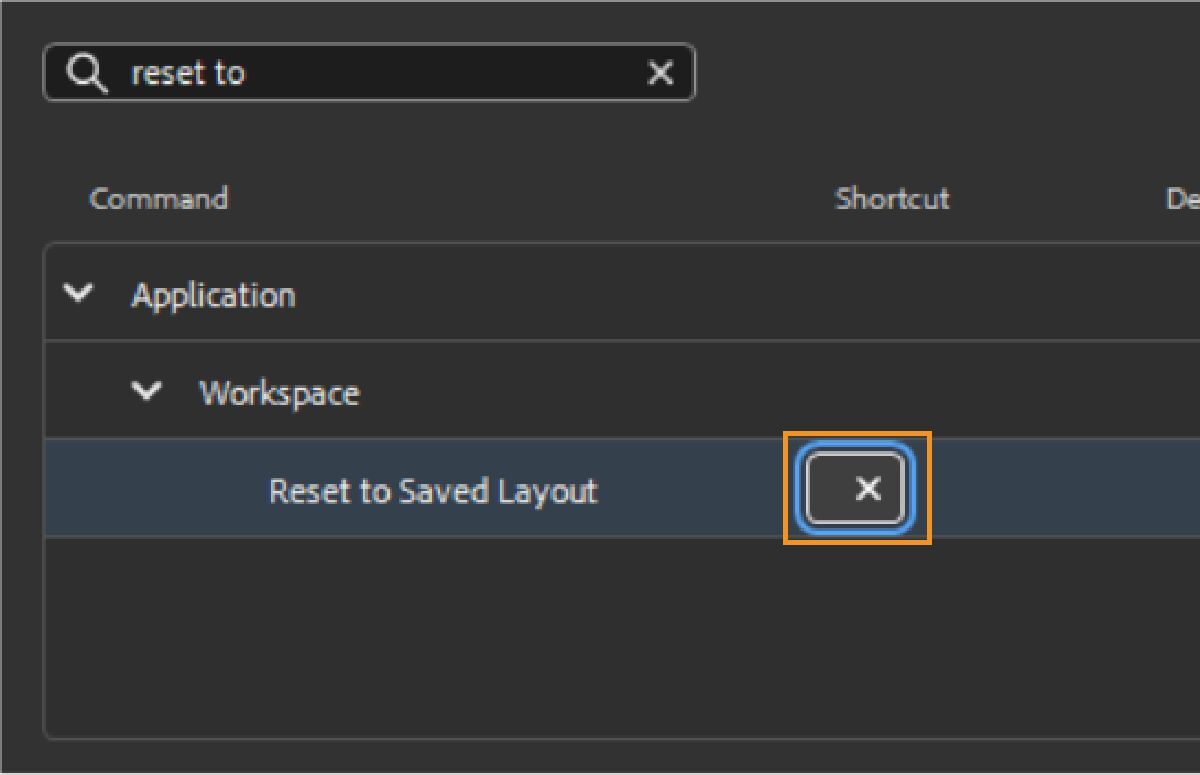Select the Reset to Saved Layout command
The height and width of the screenshot is (775, 1200).
(x=433, y=491)
